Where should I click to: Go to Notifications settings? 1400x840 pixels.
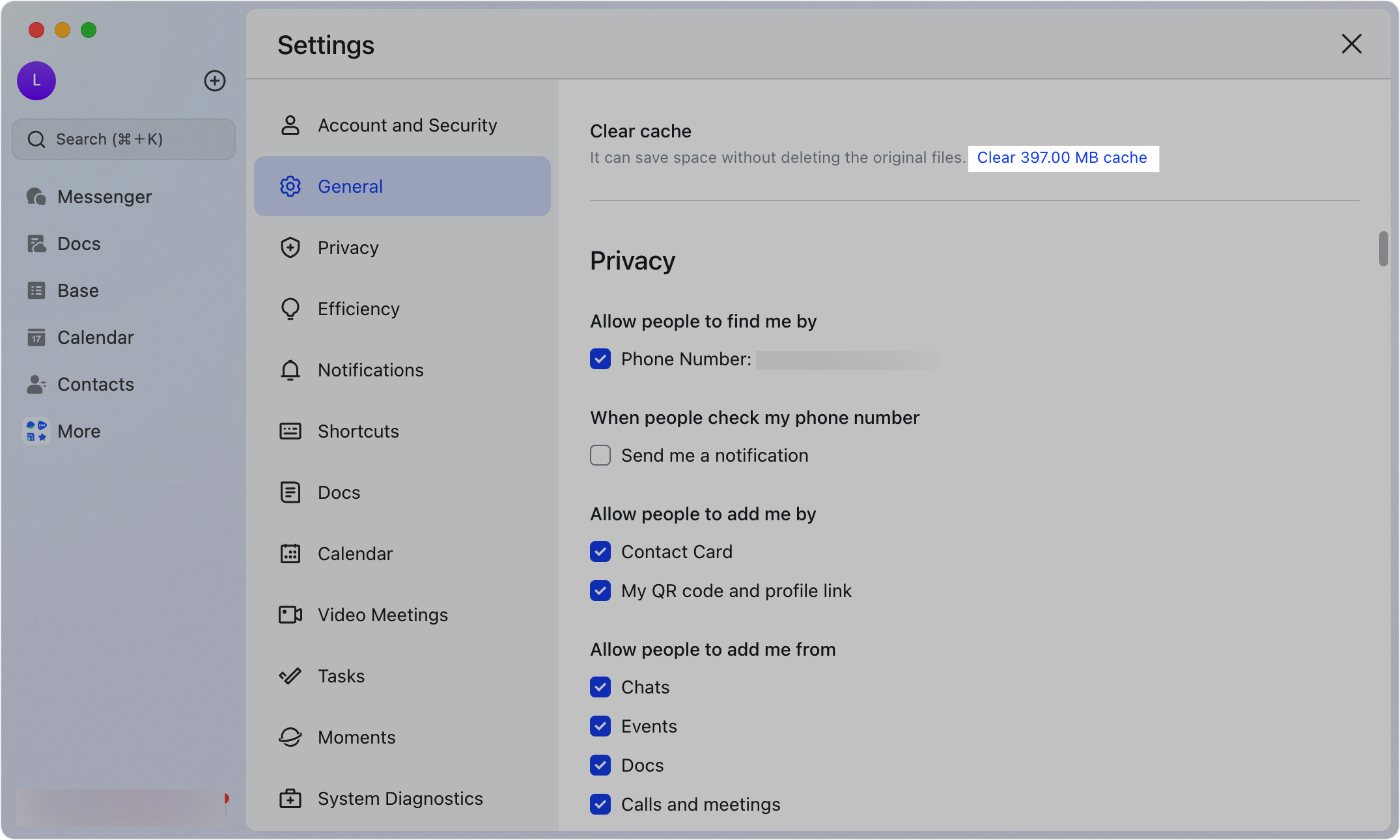pos(371,370)
